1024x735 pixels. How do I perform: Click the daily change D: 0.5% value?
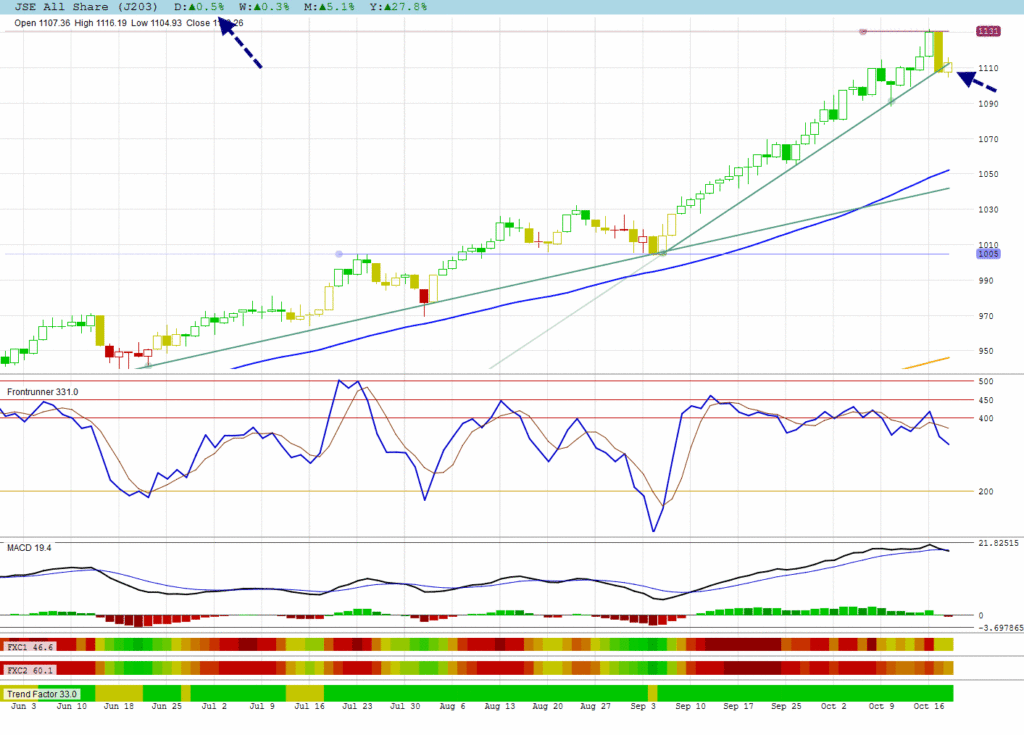199,7
